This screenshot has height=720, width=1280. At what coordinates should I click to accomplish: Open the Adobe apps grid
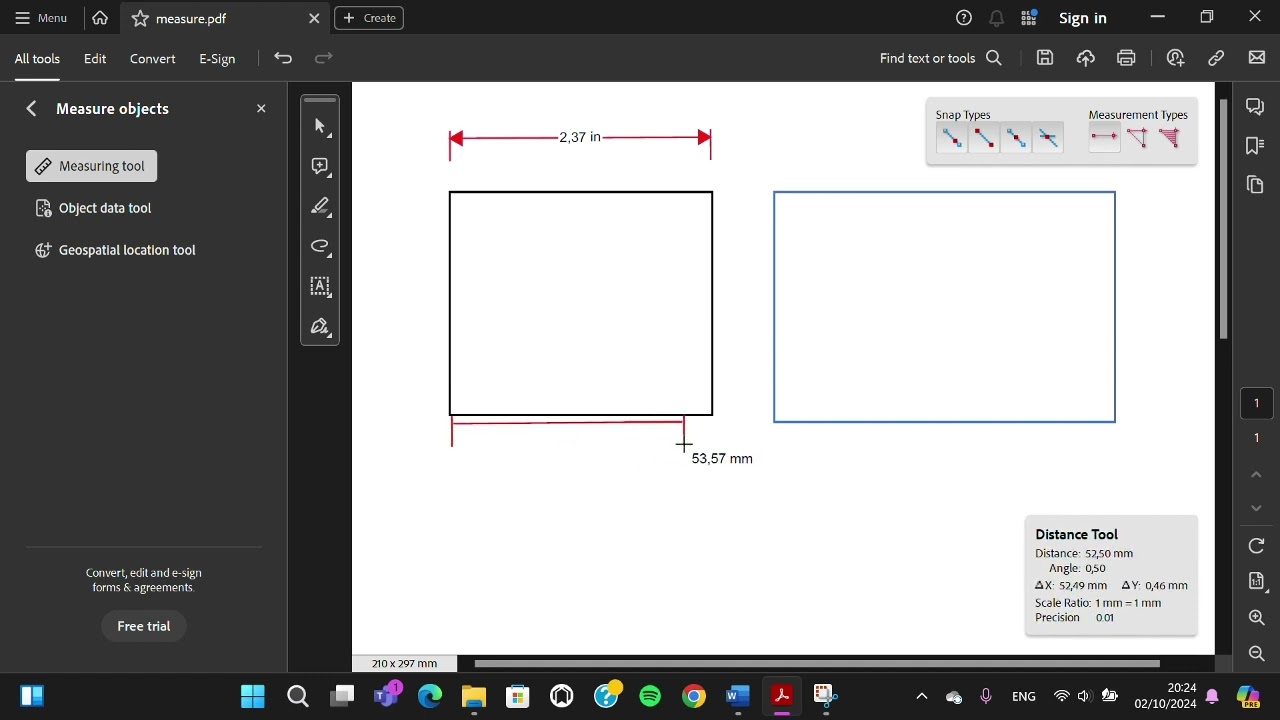click(1029, 18)
